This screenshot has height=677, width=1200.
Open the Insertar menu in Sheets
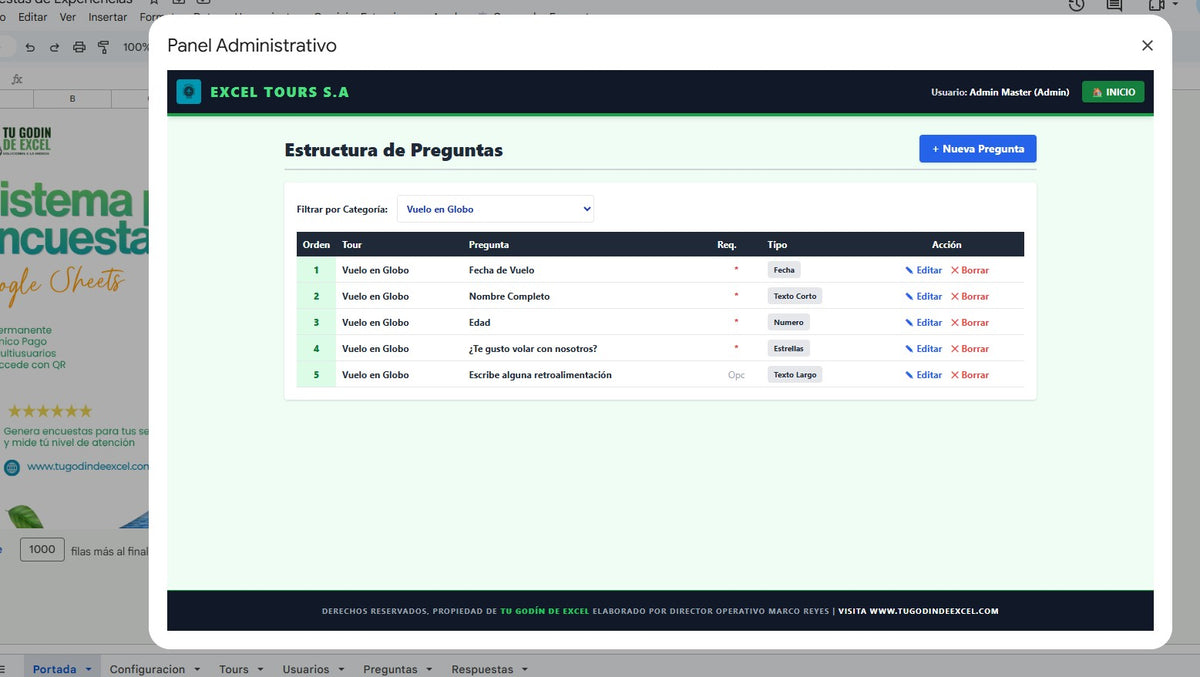108,17
